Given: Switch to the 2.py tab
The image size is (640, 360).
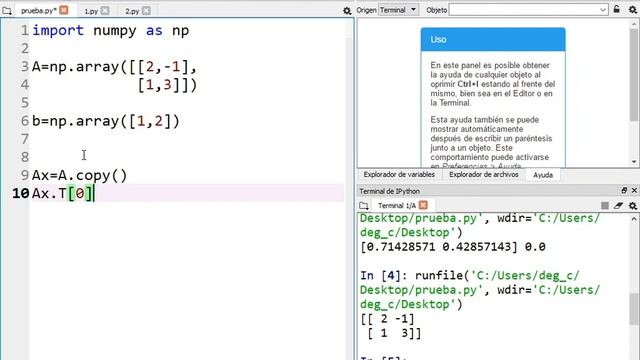Looking at the screenshot, I should [x=132, y=11].
